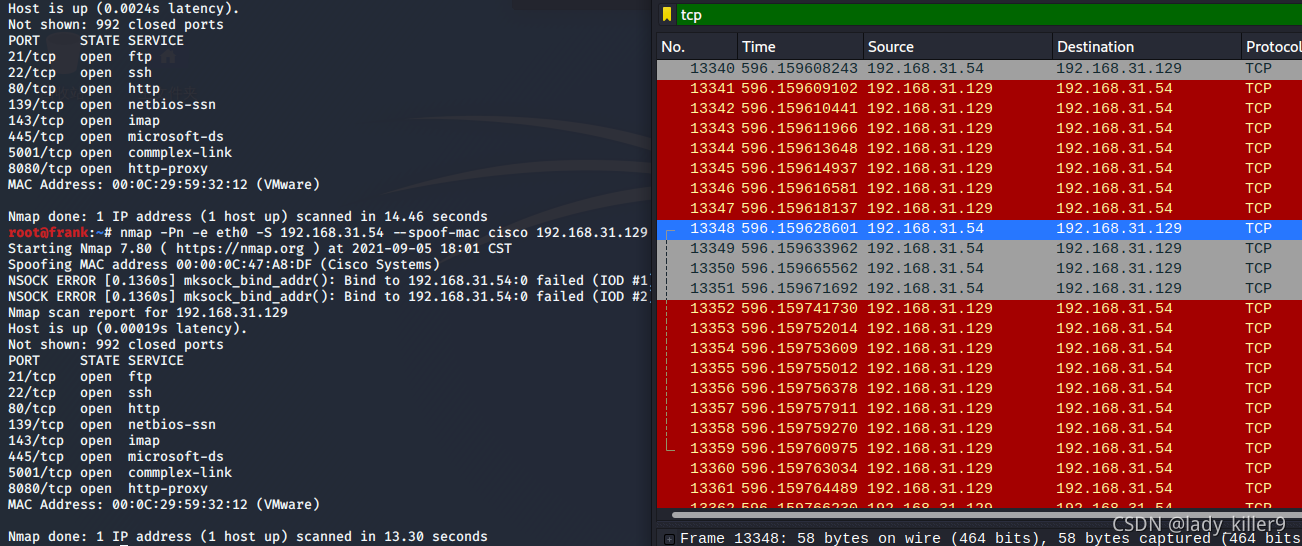1302x546 pixels.
Task: Expand the Frame 13348 details tree
Action: coord(668,539)
